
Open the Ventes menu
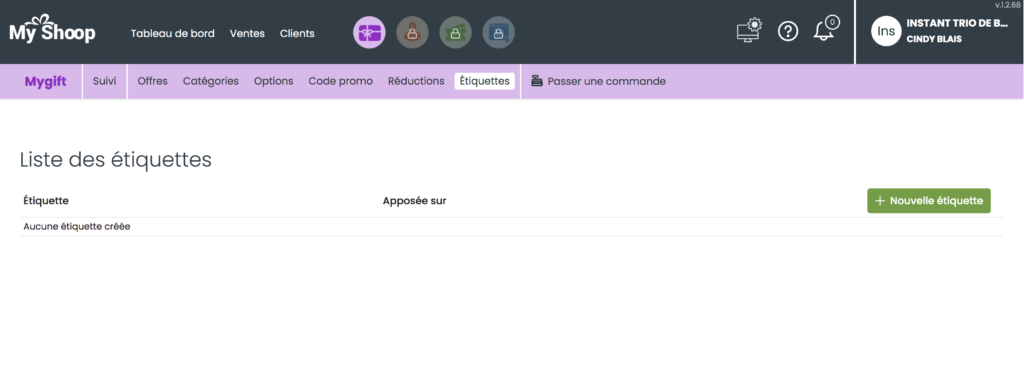pyautogui.click(x=248, y=33)
